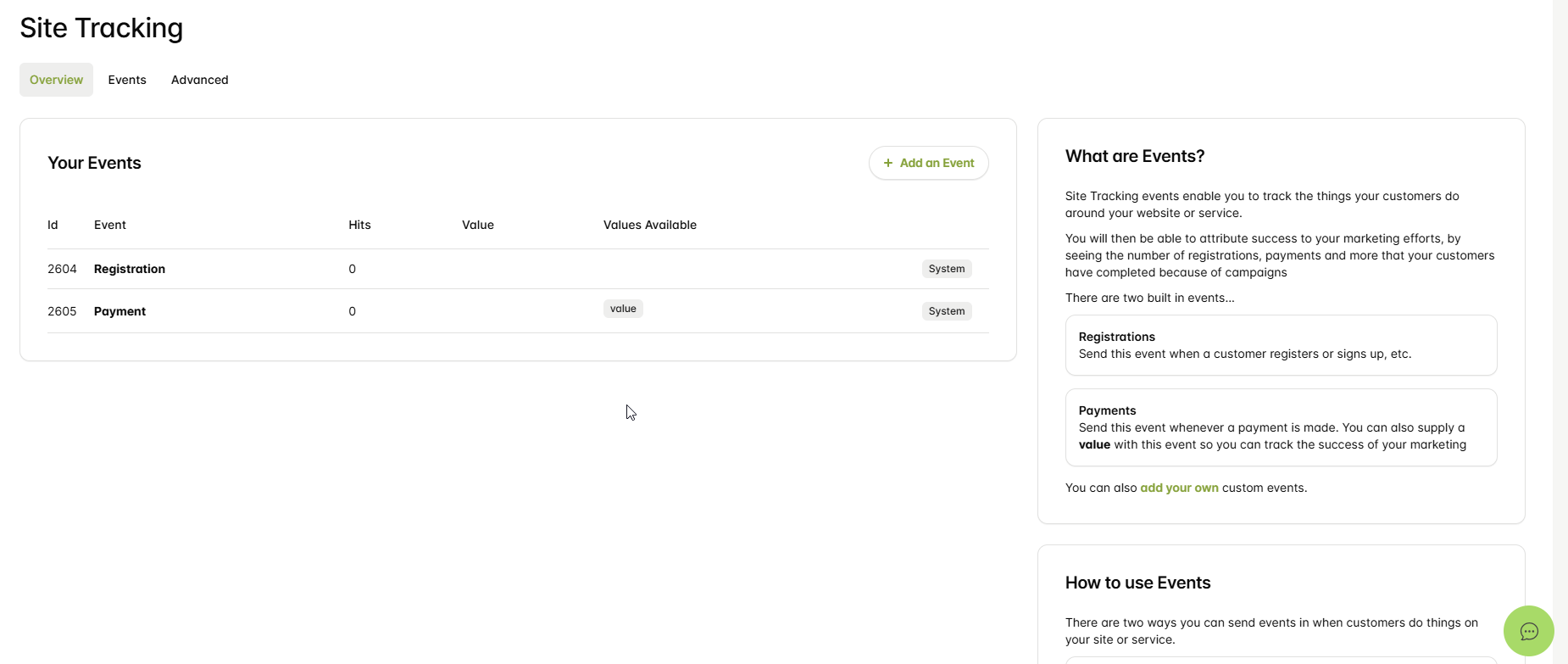The height and width of the screenshot is (664, 1568).
Task: Click the Hits column header
Action: (x=359, y=225)
